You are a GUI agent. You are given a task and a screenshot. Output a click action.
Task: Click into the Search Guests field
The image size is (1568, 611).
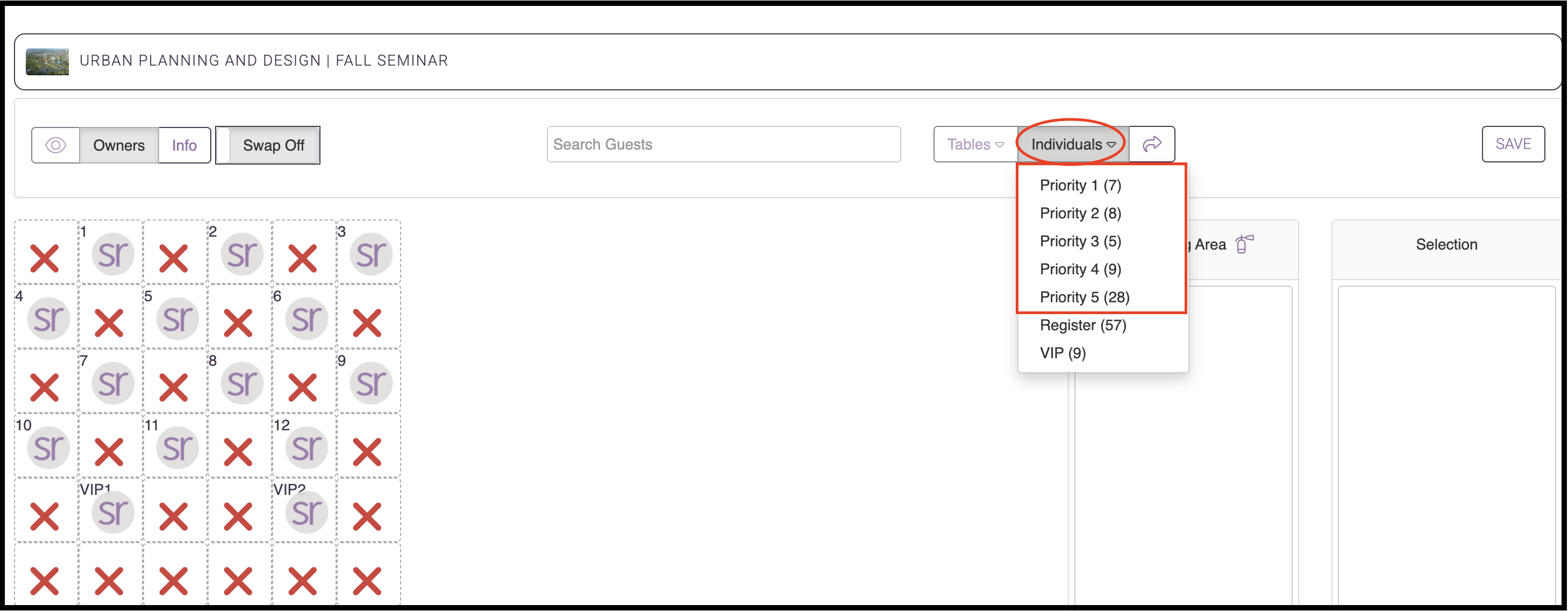coord(724,144)
